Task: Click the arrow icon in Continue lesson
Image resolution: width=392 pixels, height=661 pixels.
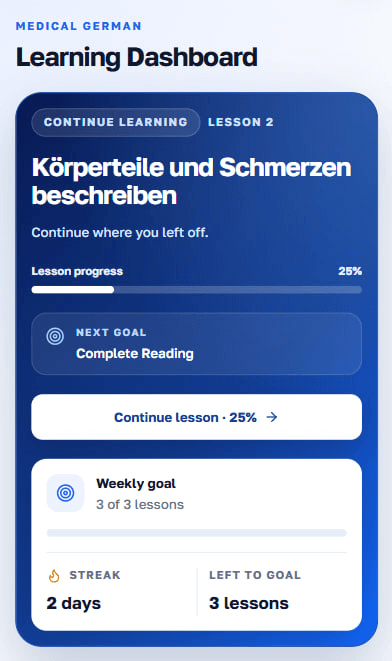Action: click(272, 417)
